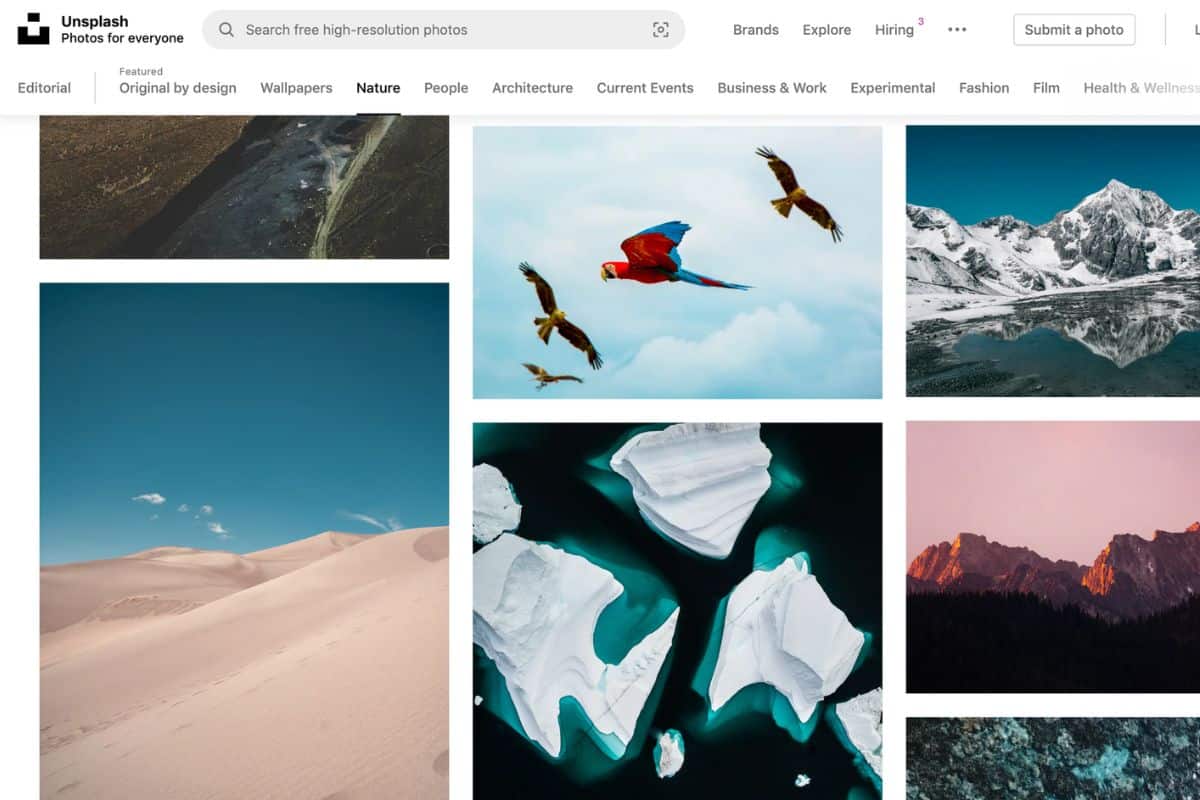Screen dimensions: 1200x800
Task: Open visual search camera icon
Action: [661, 30]
